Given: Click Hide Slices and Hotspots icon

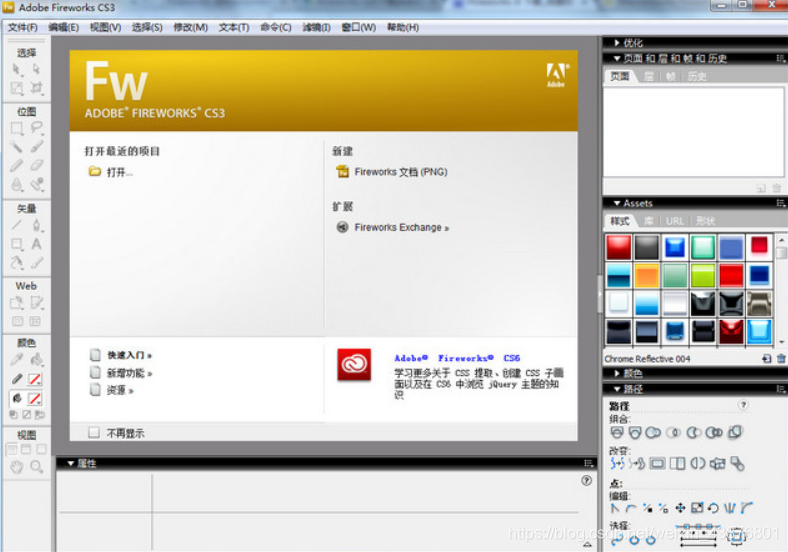Looking at the screenshot, I should click(17, 321).
